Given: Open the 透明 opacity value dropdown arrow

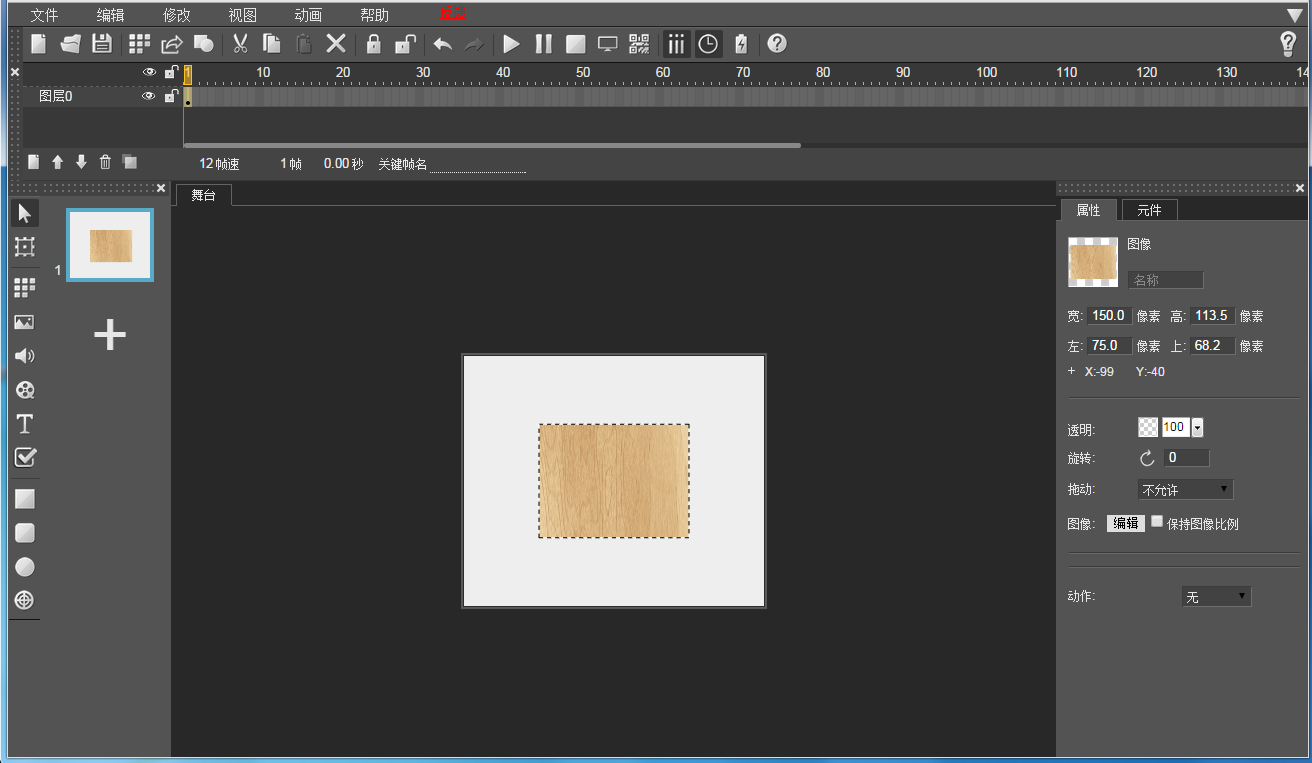Looking at the screenshot, I should point(1197,428).
